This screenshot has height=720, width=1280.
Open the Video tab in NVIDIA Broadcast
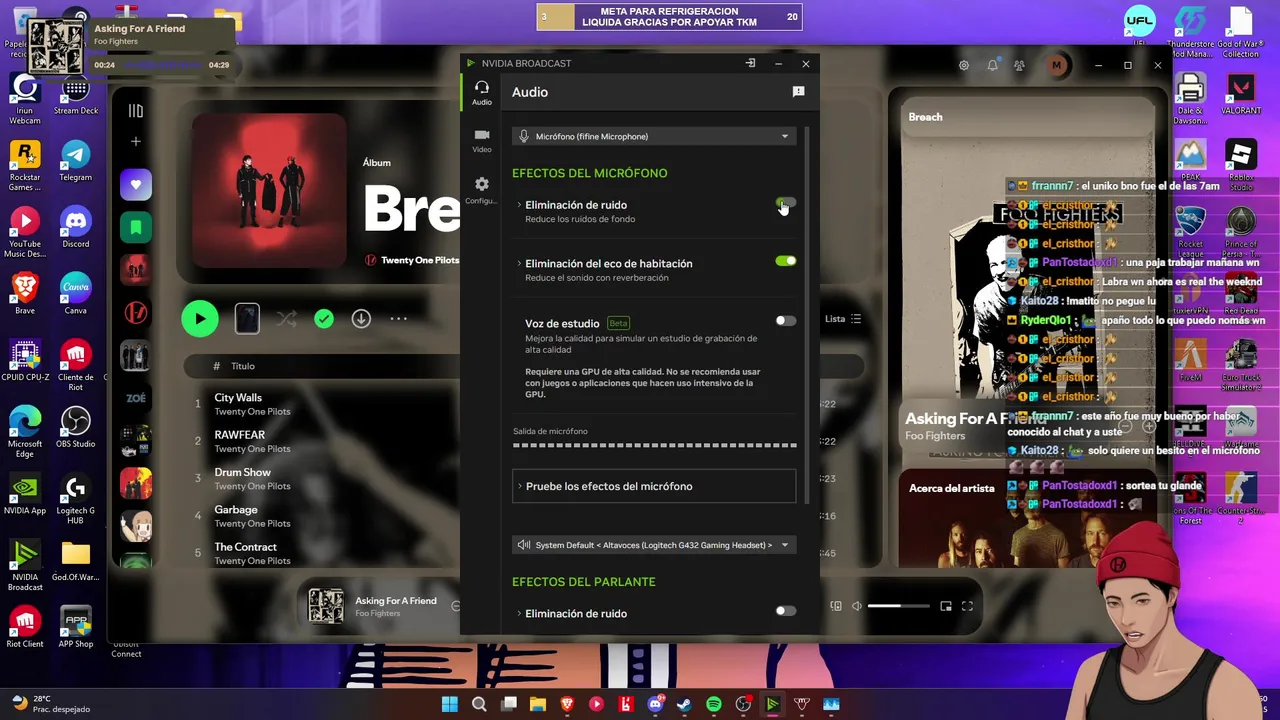tap(482, 140)
